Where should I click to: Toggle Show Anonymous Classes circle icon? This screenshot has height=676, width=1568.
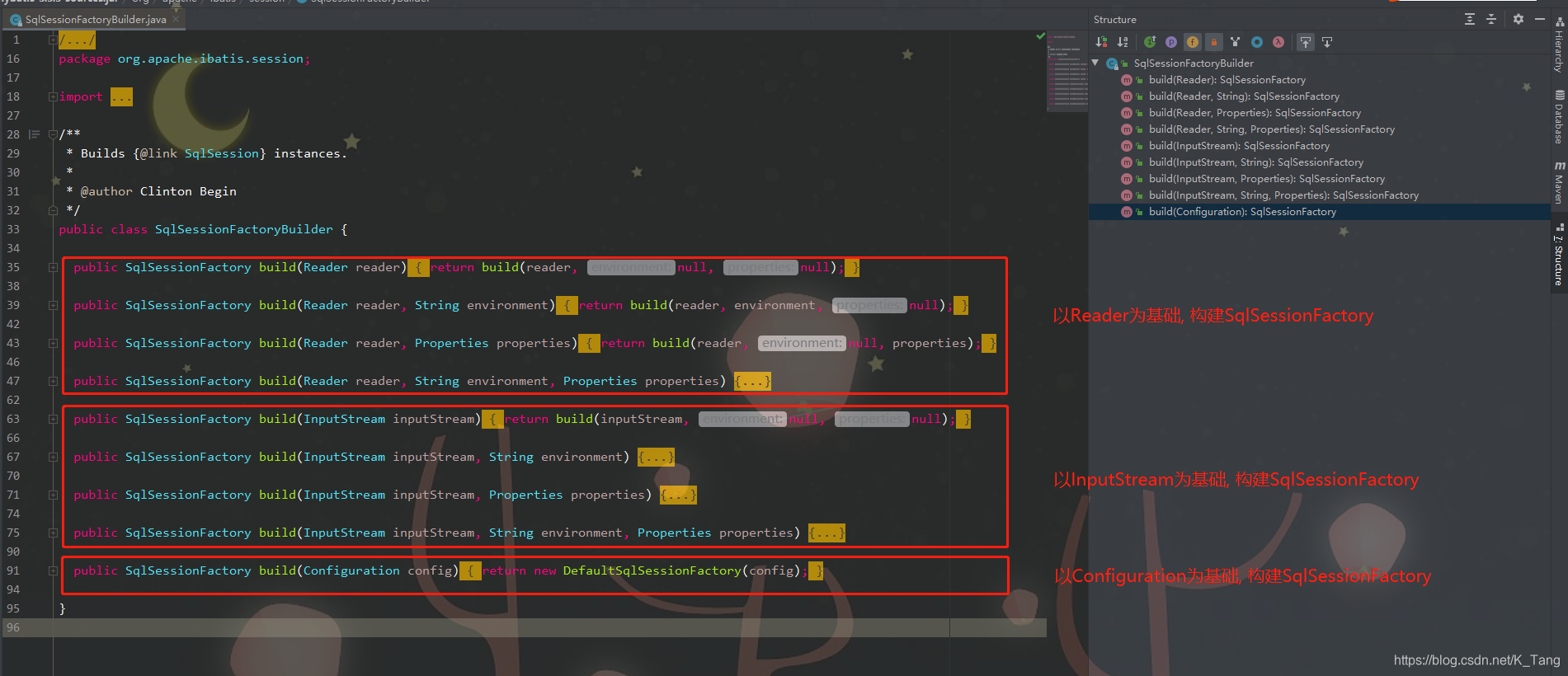(x=1256, y=42)
